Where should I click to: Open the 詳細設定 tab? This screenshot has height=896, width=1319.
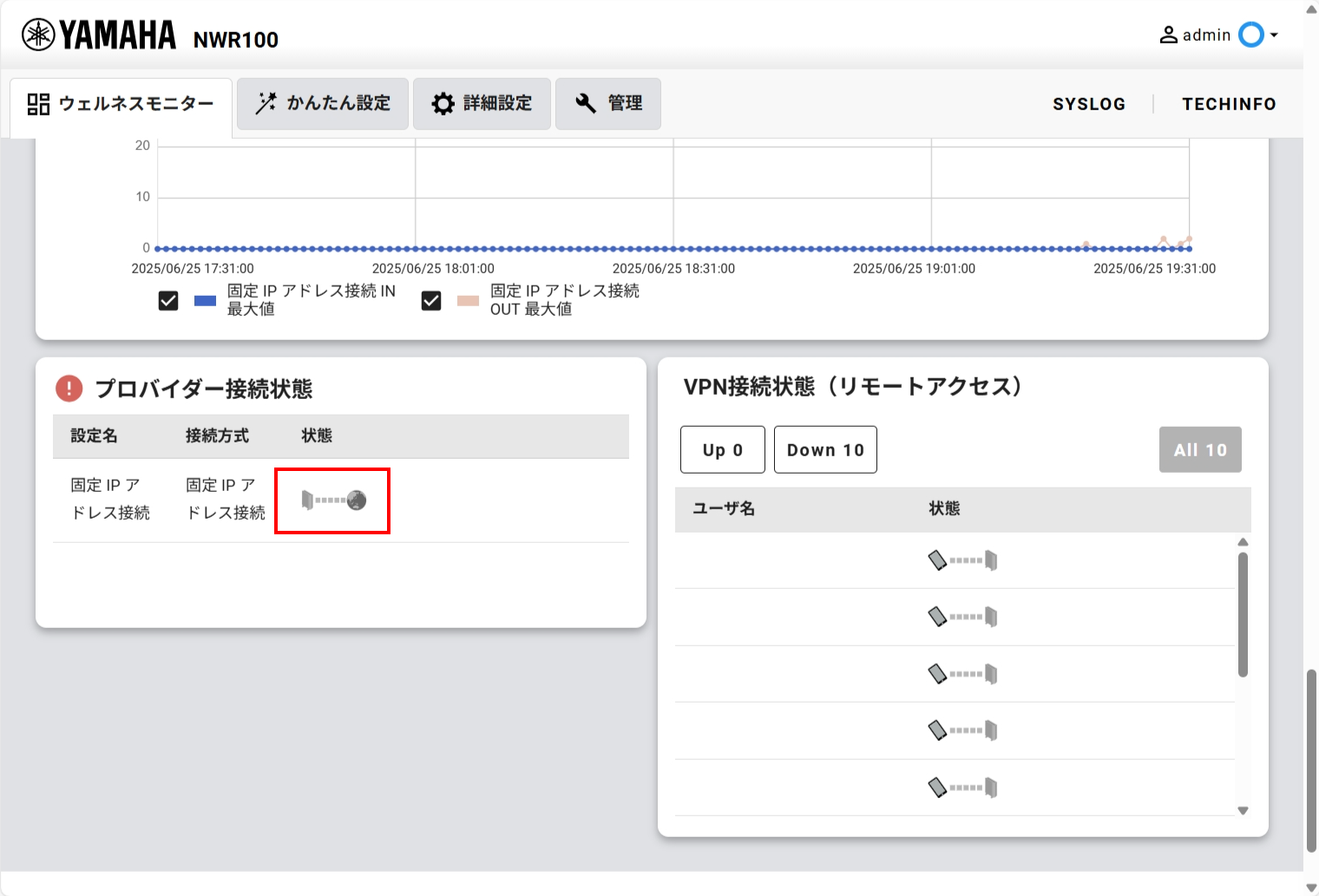482,103
